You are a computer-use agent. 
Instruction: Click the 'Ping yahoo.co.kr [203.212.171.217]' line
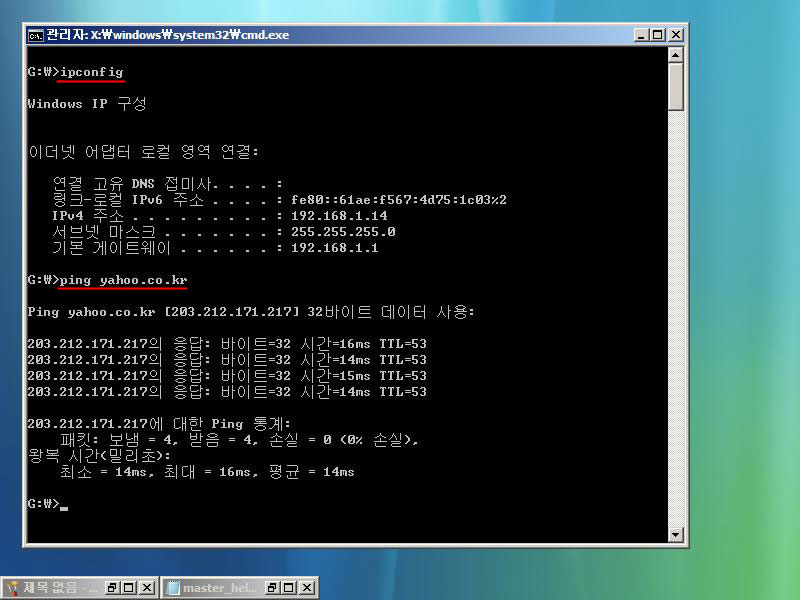click(x=251, y=312)
